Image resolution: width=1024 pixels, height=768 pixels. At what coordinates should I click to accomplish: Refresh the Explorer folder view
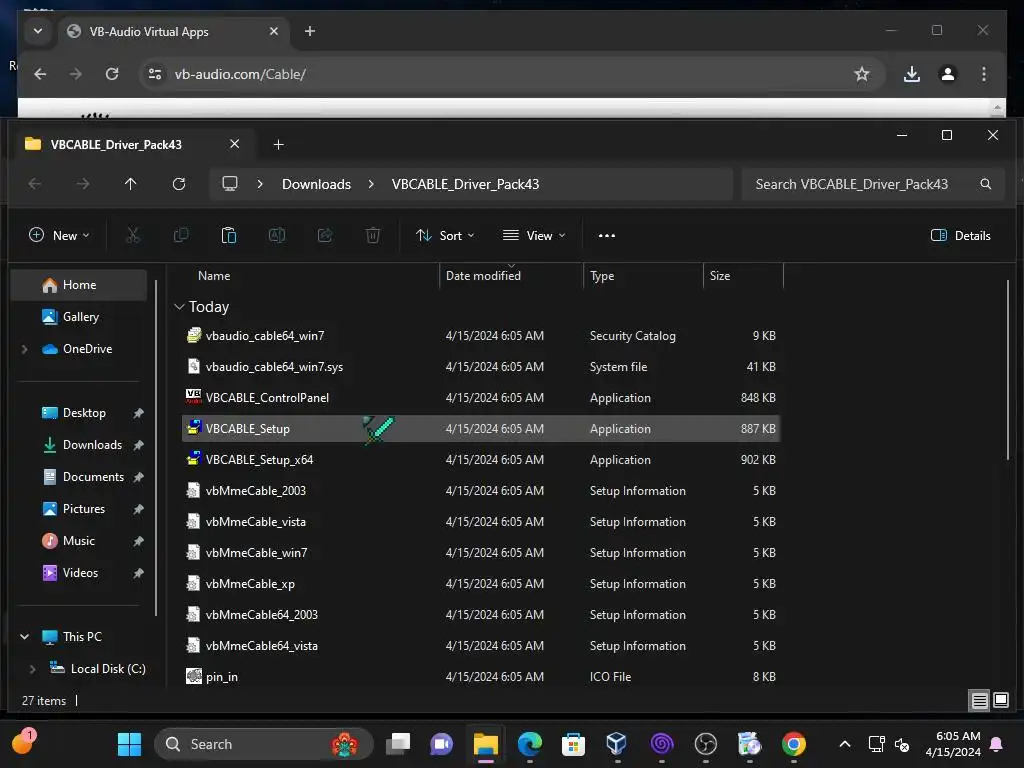(x=179, y=184)
